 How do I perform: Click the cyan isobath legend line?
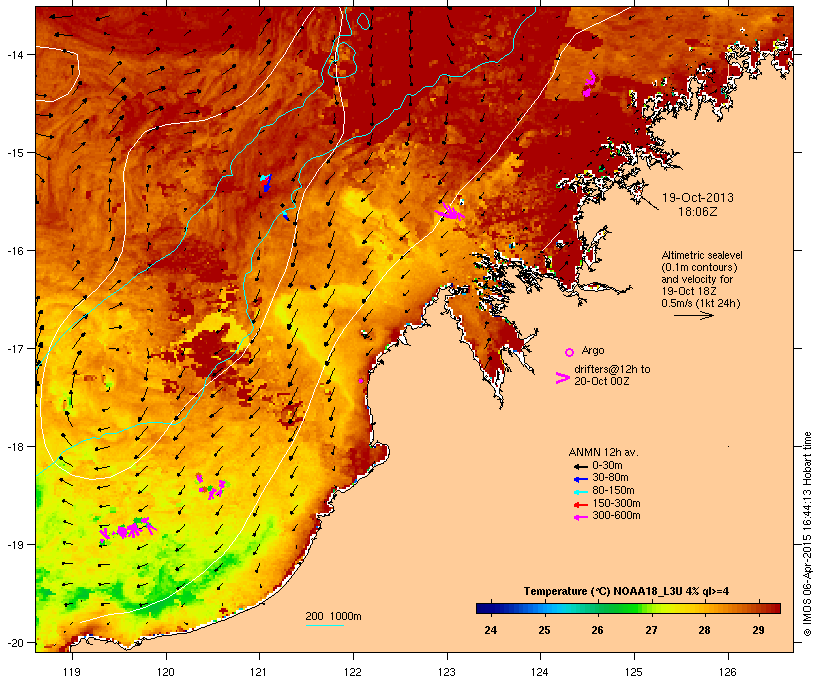[325, 625]
